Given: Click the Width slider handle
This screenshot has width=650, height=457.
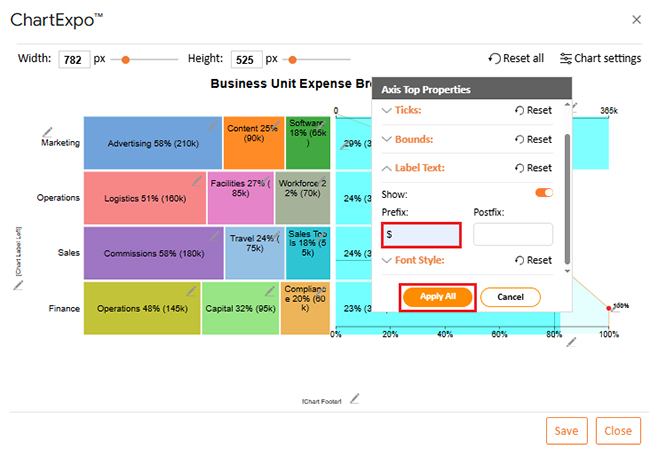Looking at the screenshot, I should (126, 60).
